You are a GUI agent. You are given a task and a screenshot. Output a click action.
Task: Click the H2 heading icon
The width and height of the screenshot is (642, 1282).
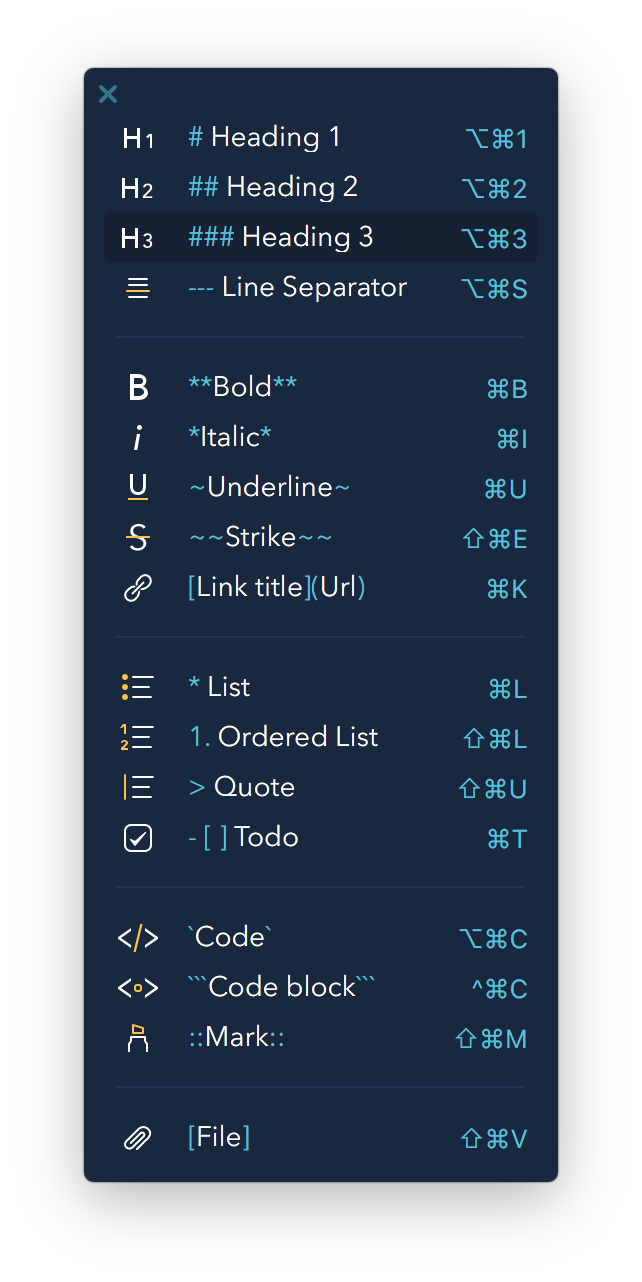point(137,188)
